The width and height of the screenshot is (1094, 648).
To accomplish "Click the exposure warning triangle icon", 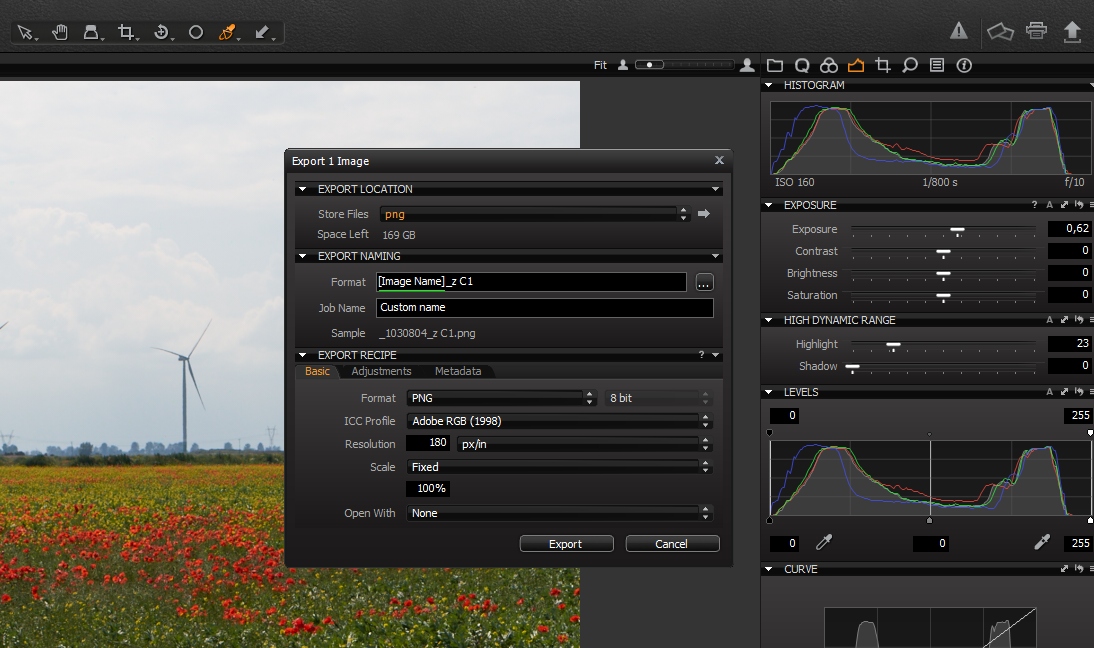I will pos(959,31).
